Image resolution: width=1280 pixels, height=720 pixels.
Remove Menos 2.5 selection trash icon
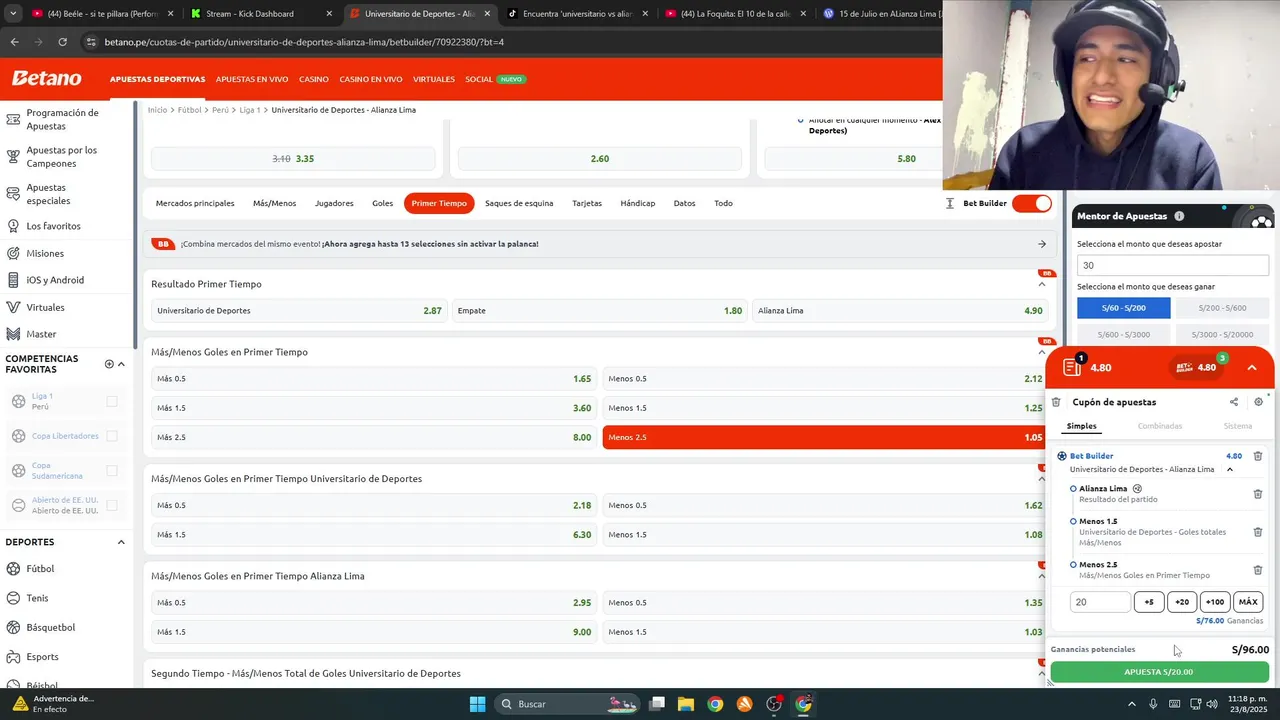pos(1258,570)
